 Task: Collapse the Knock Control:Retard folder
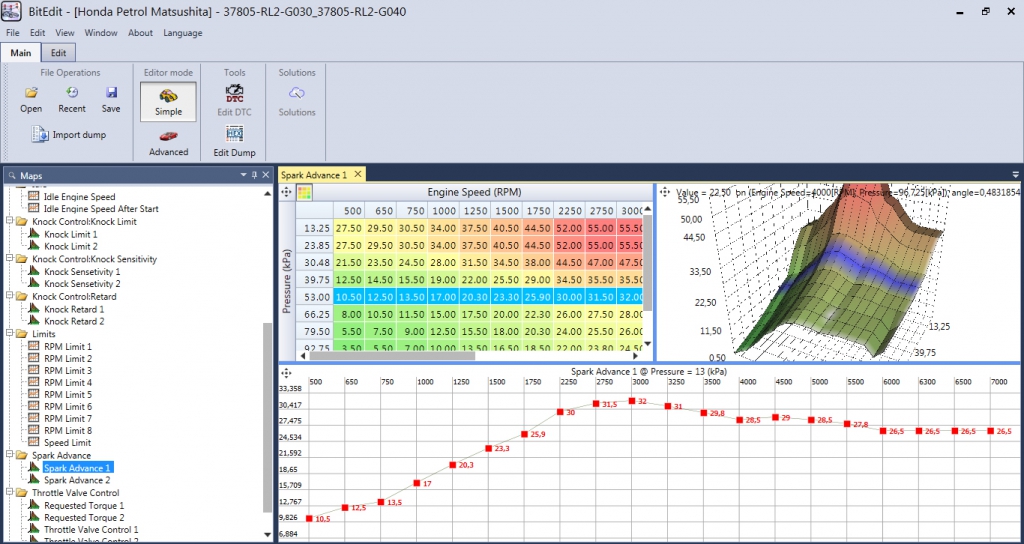[10, 296]
